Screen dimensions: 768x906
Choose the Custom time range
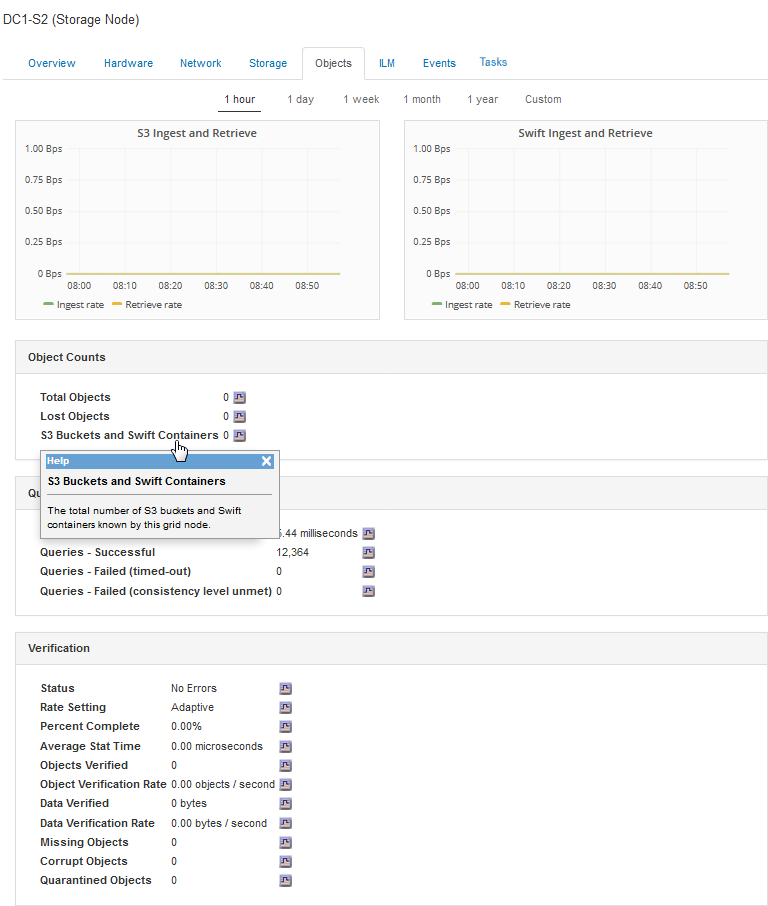tap(543, 99)
